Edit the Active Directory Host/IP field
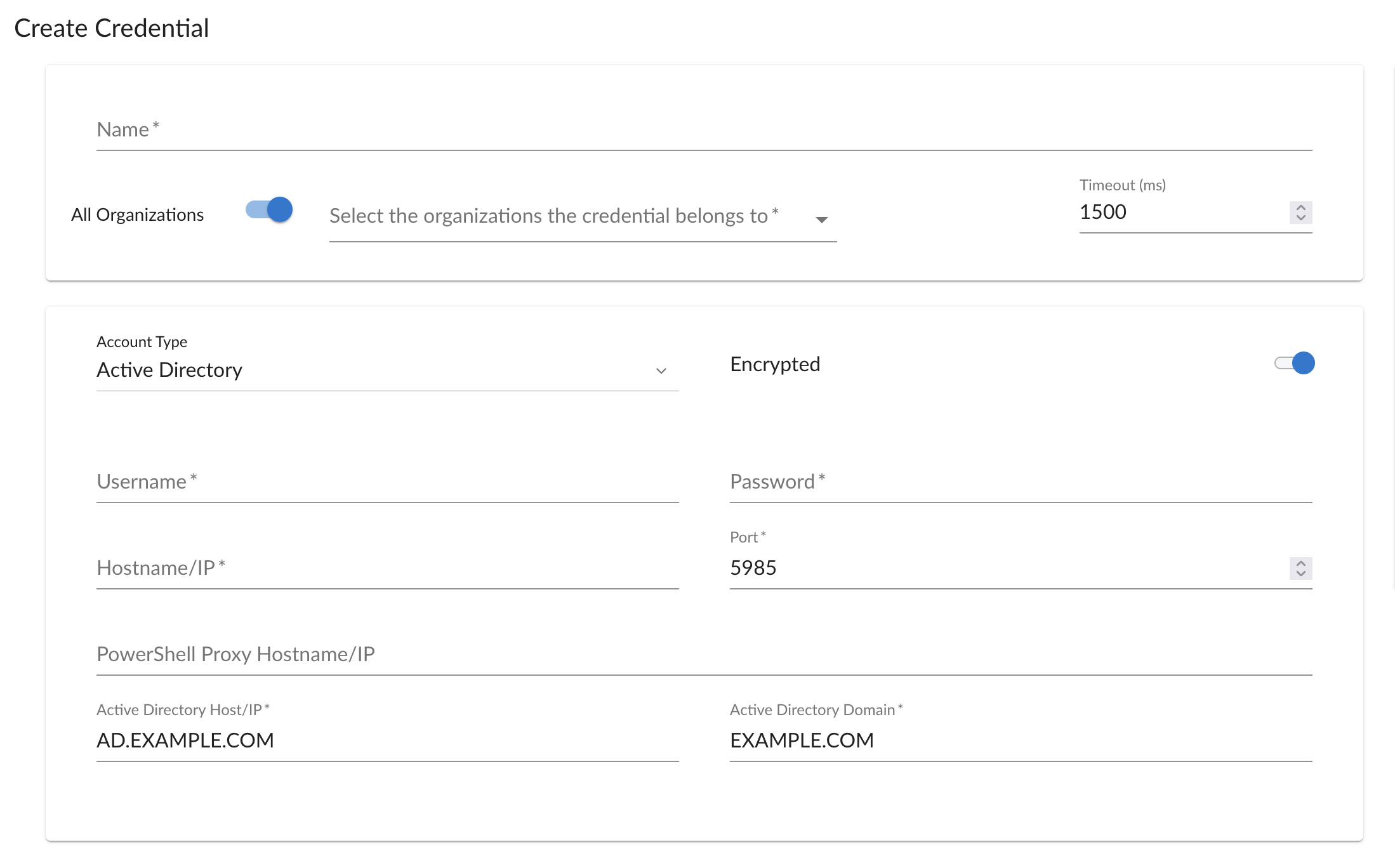This screenshot has width=1395, height=868. [x=387, y=740]
